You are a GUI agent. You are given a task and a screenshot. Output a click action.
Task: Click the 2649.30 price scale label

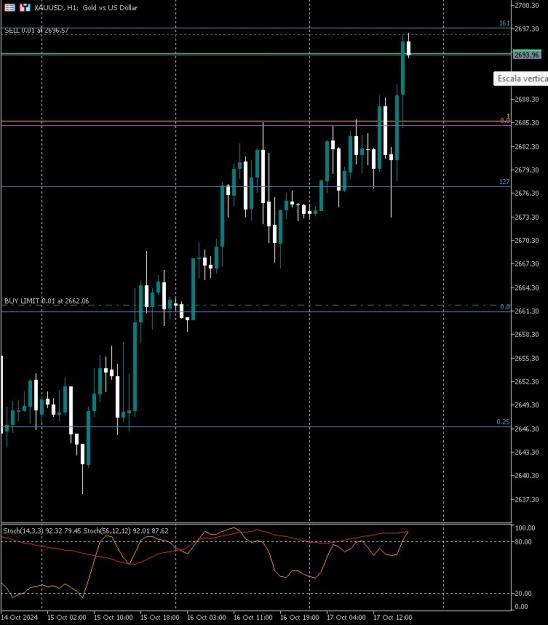pyautogui.click(x=527, y=405)
